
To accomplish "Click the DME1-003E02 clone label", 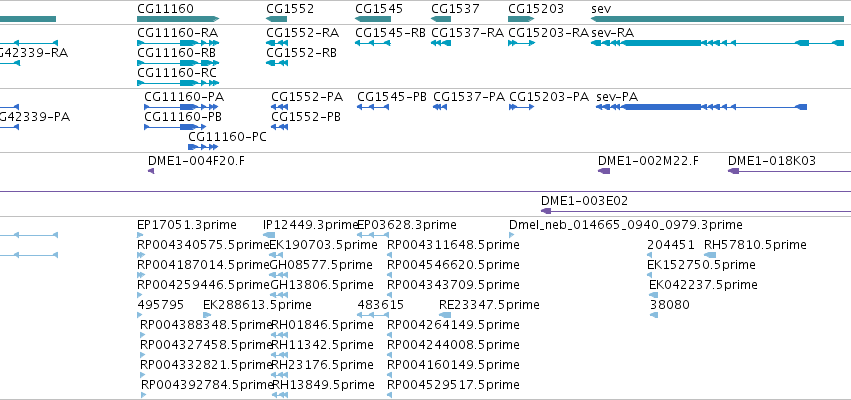I will 585,201.
